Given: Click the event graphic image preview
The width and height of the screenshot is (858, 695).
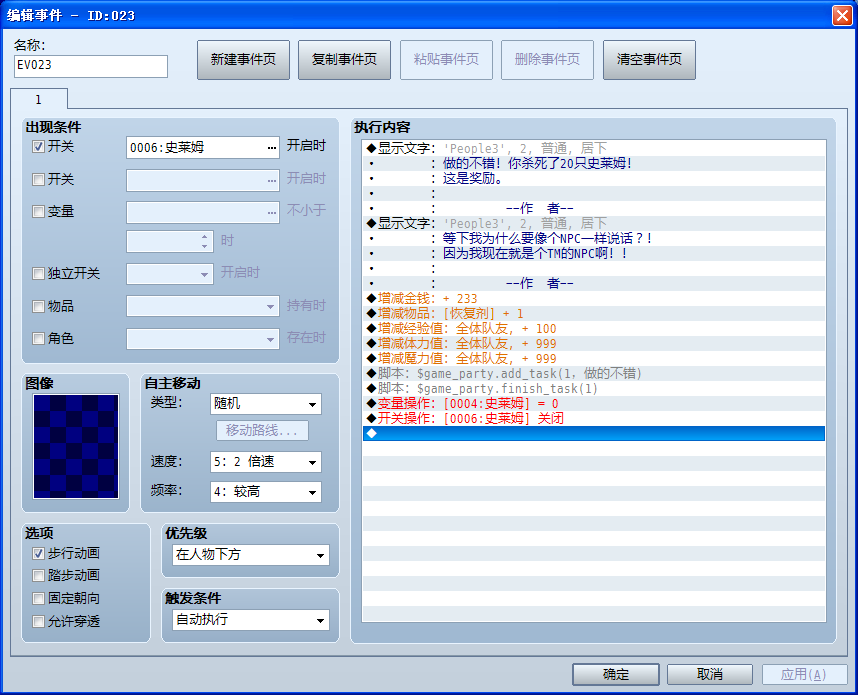Looking at the screenshot, I should pyautogui.click(x=76, y=446).
